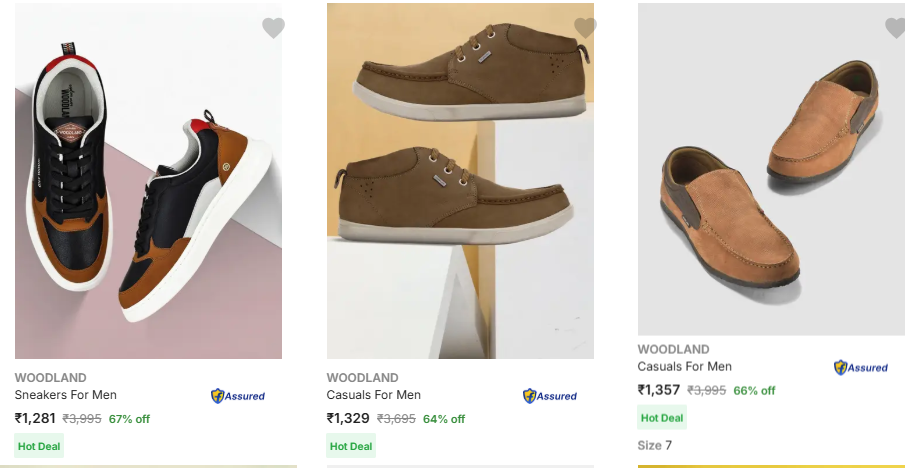This screenshot has width=905, height=468.
Task: Click Assured badge on the ₹1,329 casuals
Action: pos(550,396)
